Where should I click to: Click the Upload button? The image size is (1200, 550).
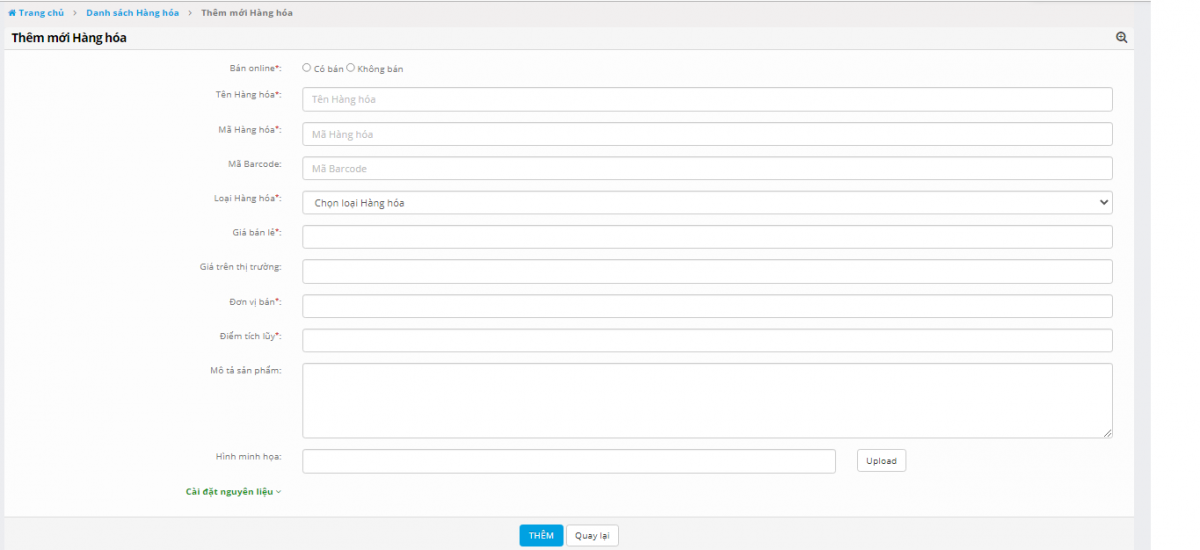click(x=881, y=461)
